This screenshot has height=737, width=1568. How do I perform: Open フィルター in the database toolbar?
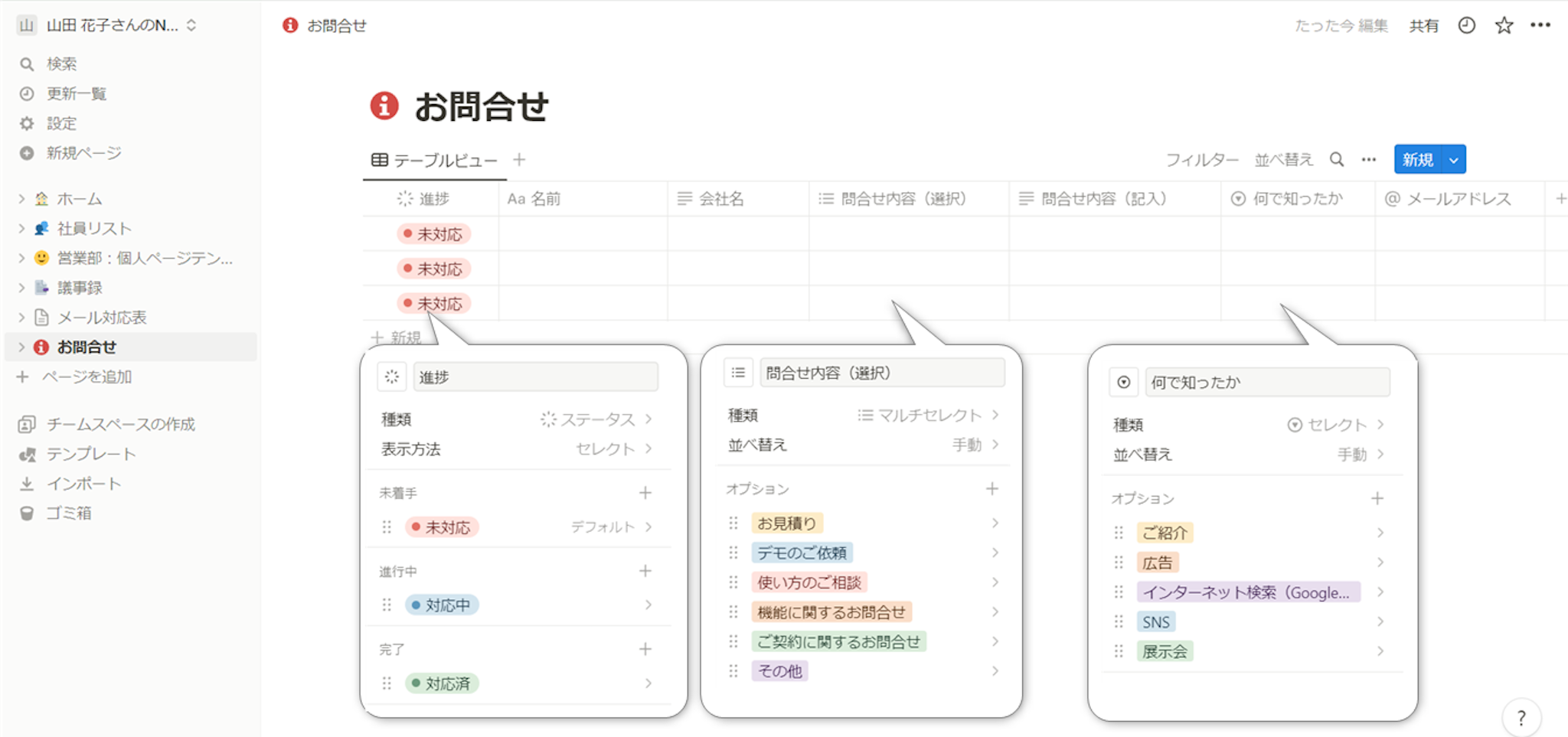[1201, 160]
